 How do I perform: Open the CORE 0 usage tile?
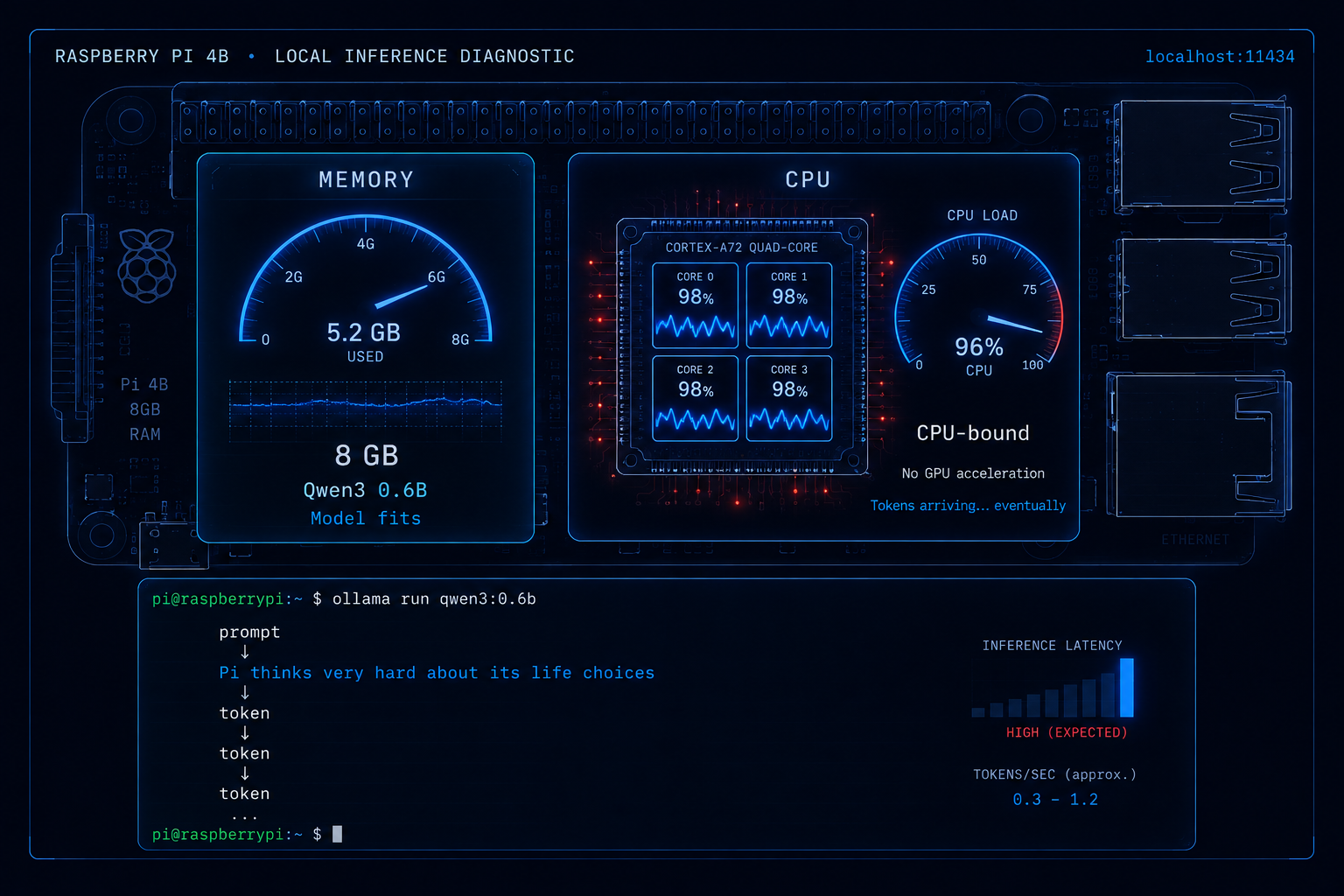point(696,305)
